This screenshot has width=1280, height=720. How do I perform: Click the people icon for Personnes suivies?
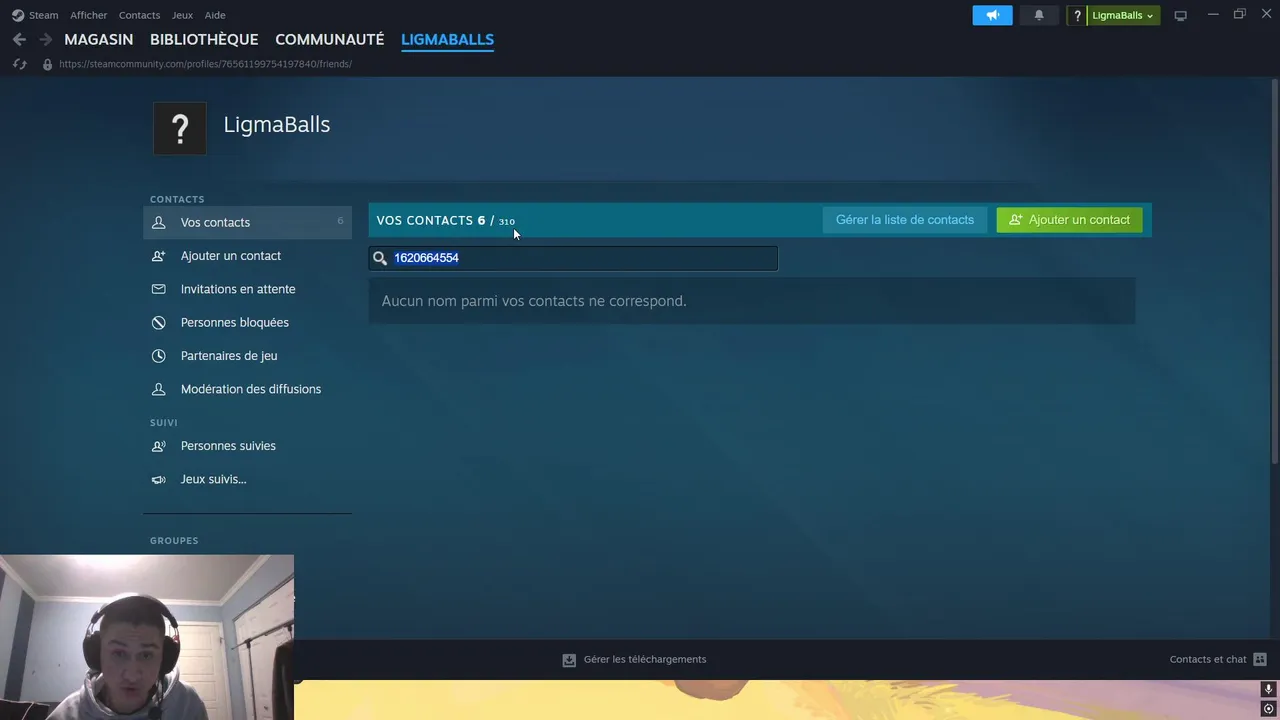click(x=158, y=446)
